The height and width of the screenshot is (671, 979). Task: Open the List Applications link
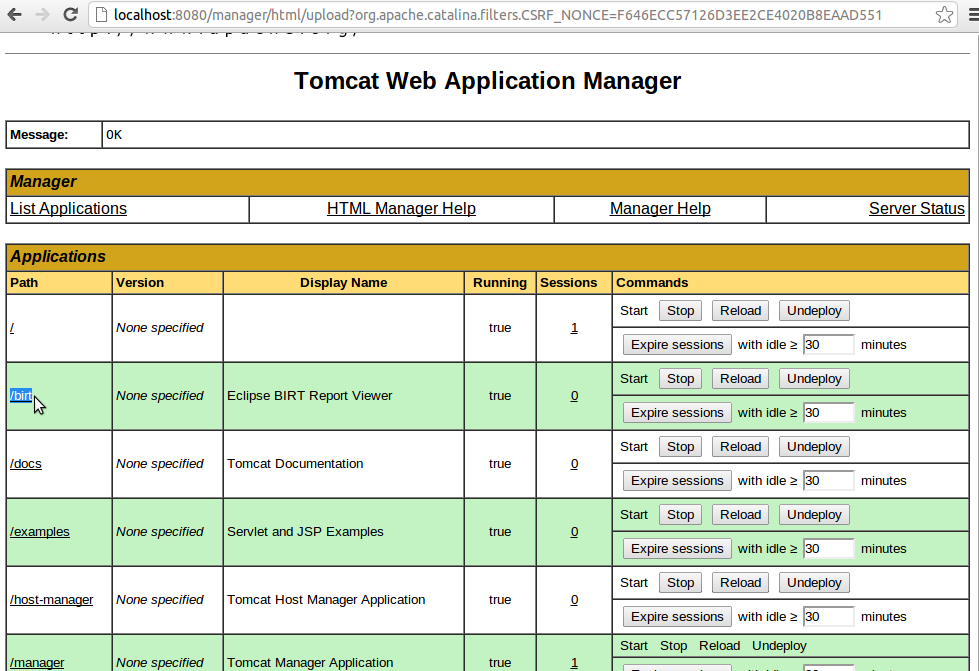68,209
